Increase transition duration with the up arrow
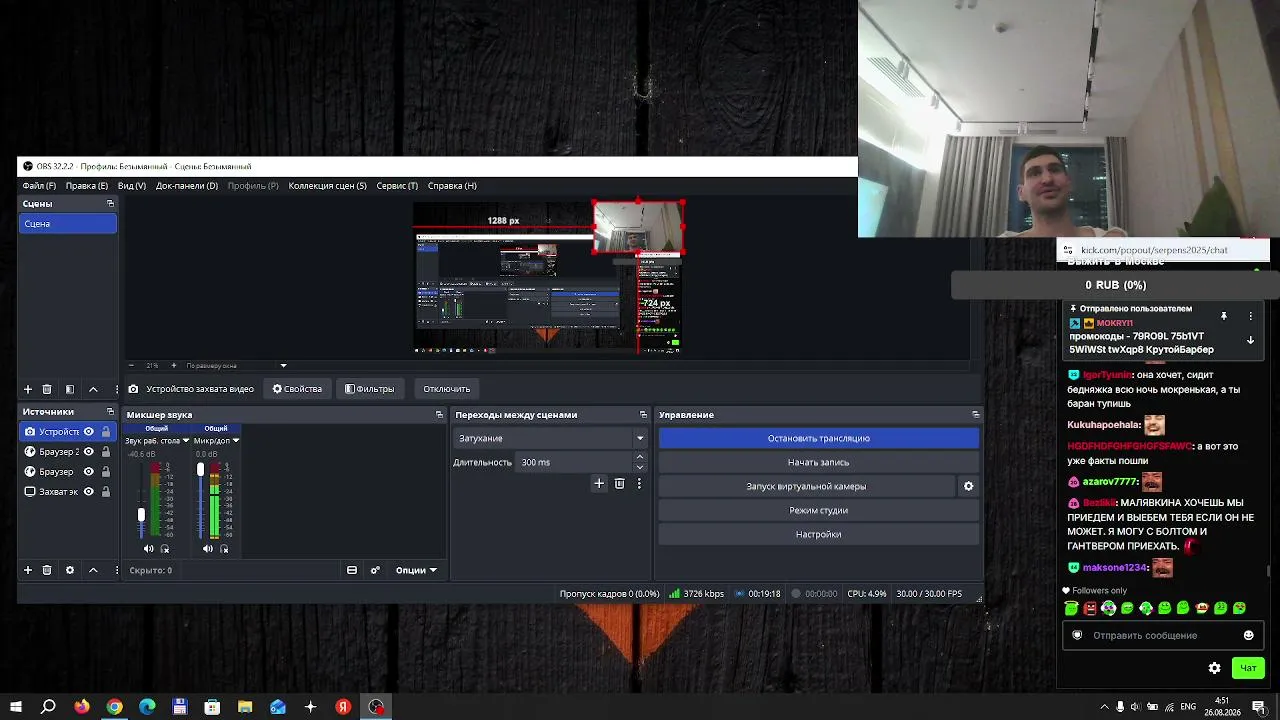1280x720 pixels. tap(640, 457)
